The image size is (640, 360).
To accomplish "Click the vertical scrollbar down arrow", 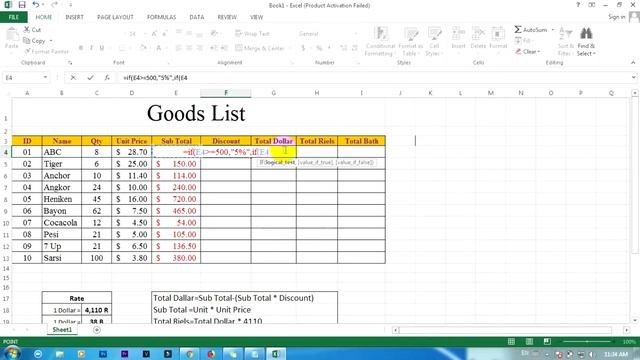I will point(635,321).
